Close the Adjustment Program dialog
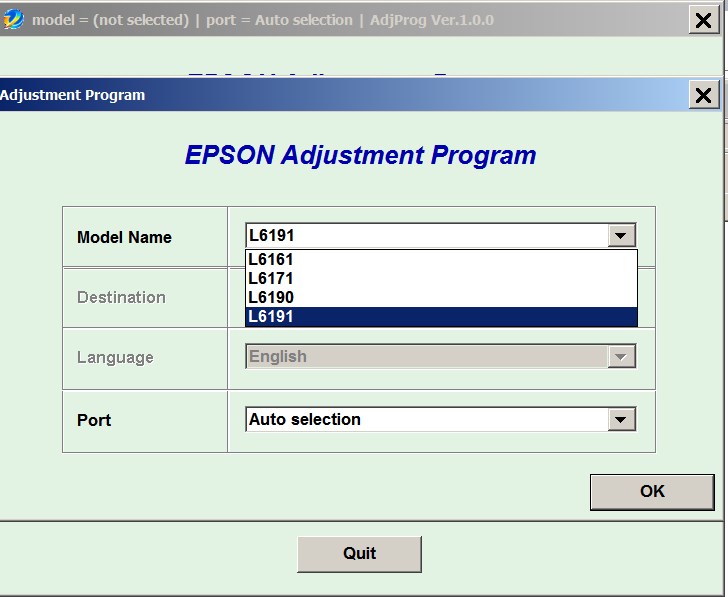 click(703, 95)
